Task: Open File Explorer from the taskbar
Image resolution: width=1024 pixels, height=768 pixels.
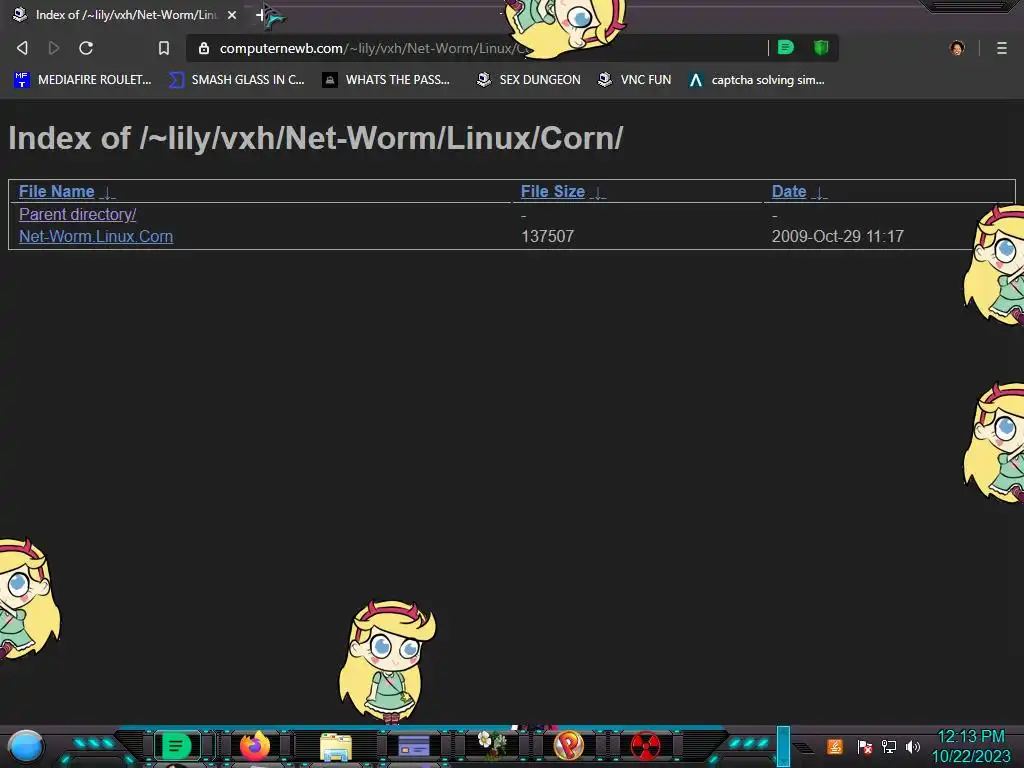Action: coord(336,747)
